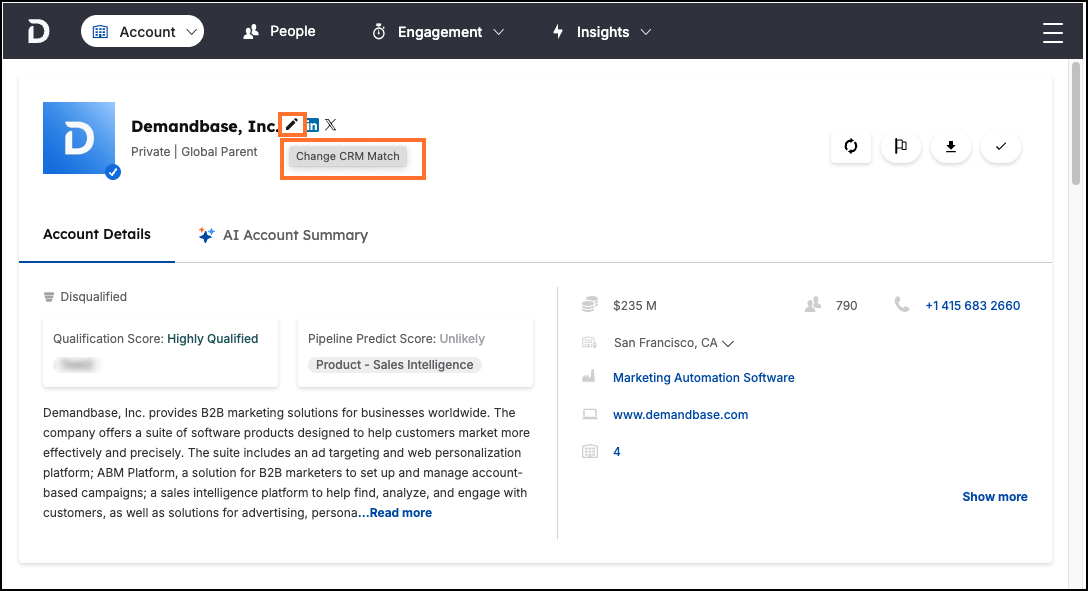Click the pencil edit icon beside company name

click(291, 125)
